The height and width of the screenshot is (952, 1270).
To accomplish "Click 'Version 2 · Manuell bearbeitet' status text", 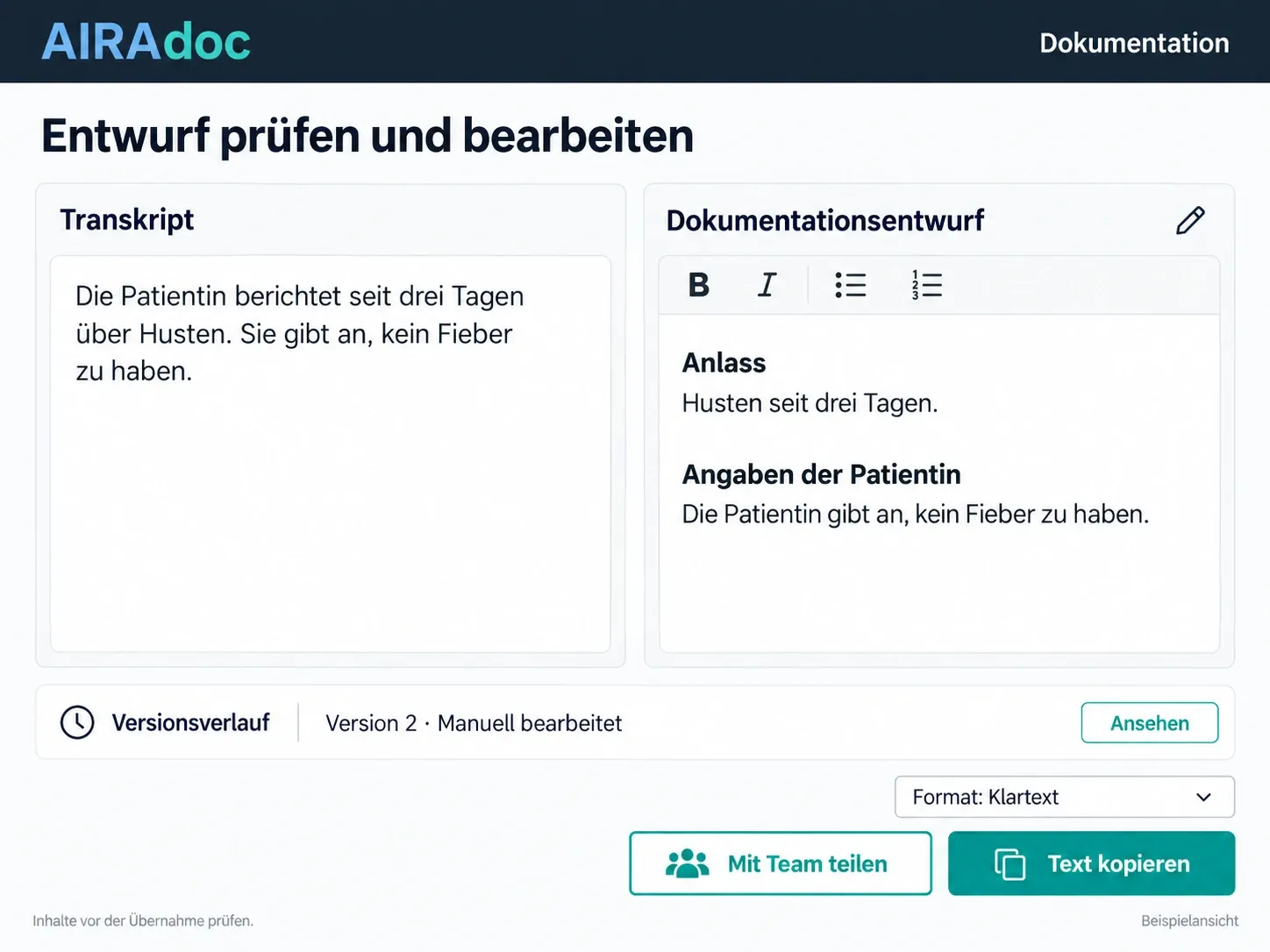I will pyautogui.click(x=474, y=723).
